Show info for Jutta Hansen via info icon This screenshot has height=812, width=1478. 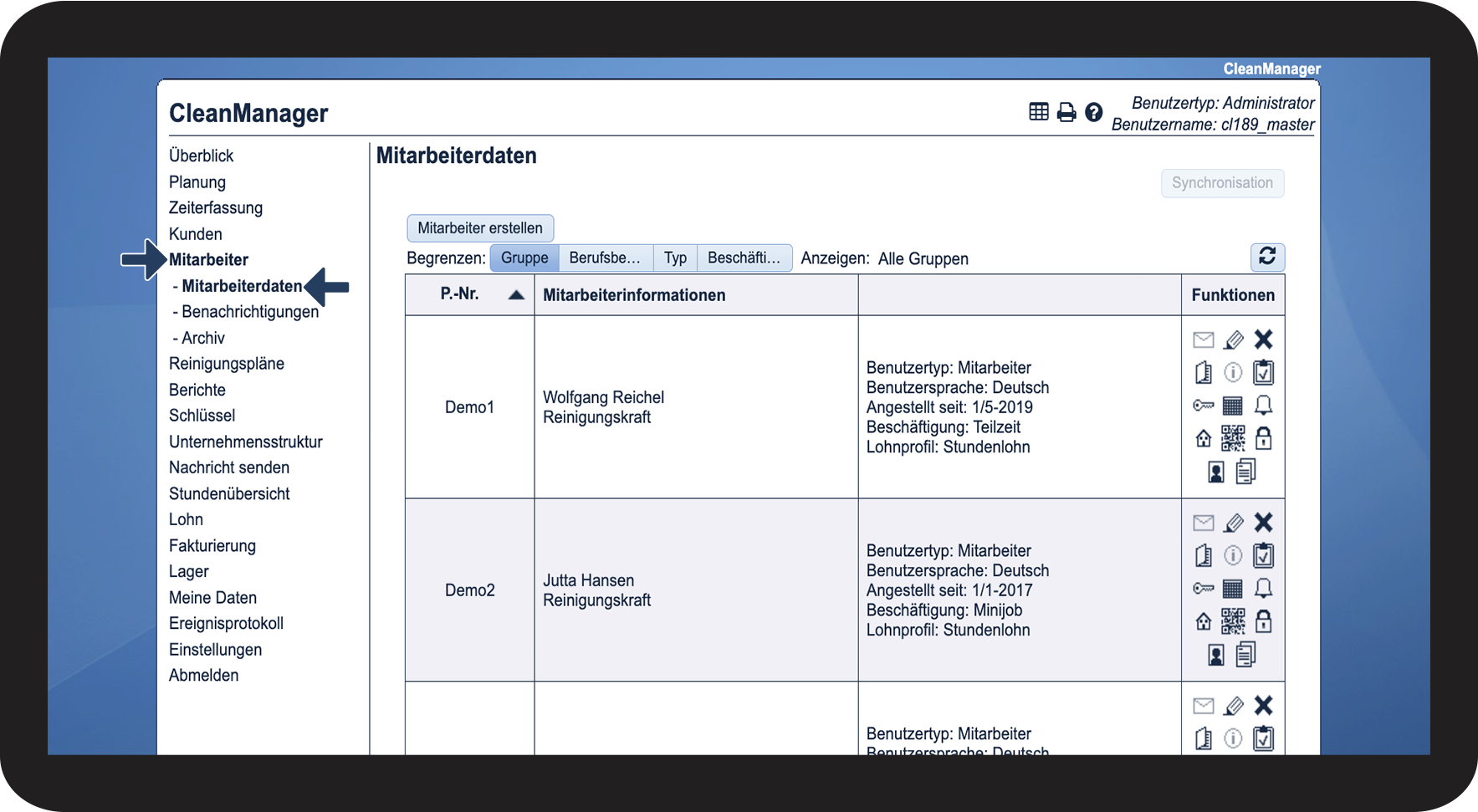[x=1233, y=555]
